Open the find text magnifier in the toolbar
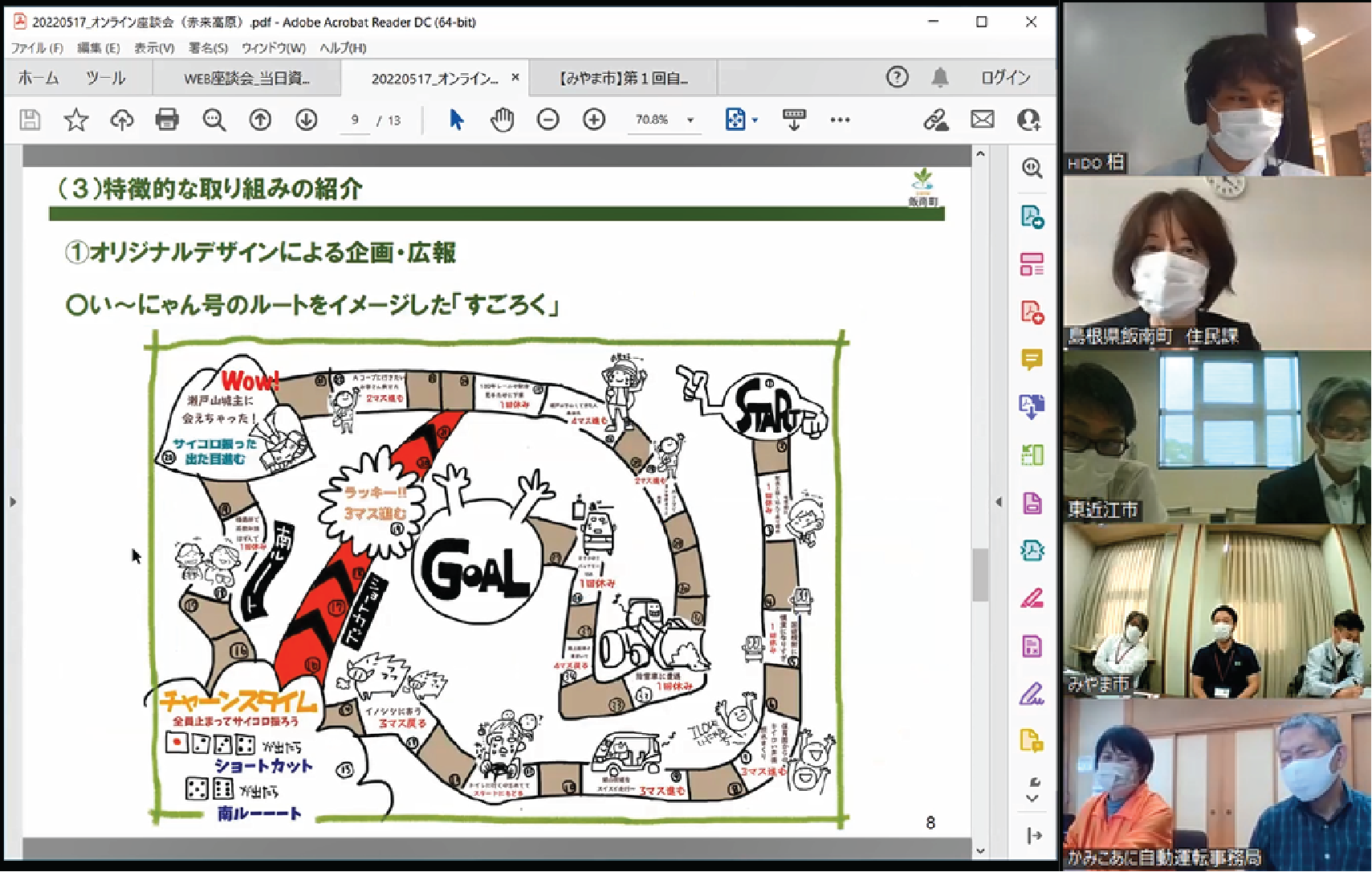Viewport: 1372px width, 872px height. click(214, 120)
